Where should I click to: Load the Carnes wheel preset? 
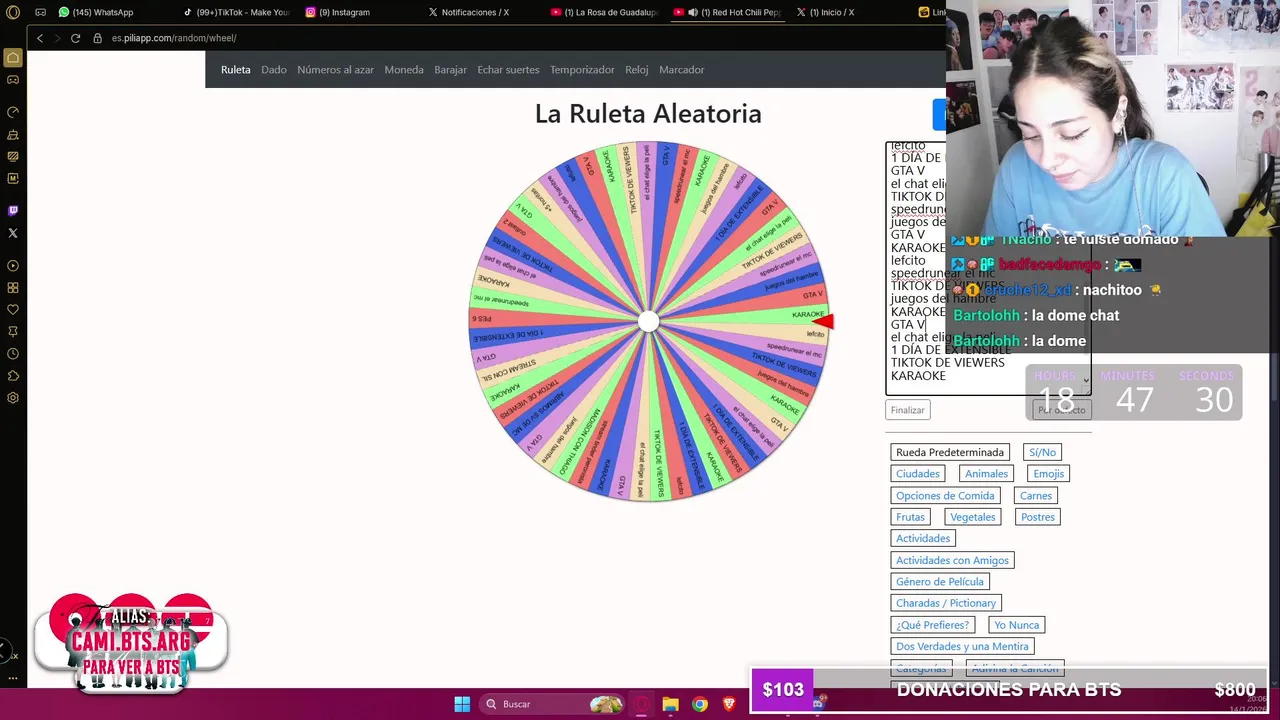(x=1036, y=496)
